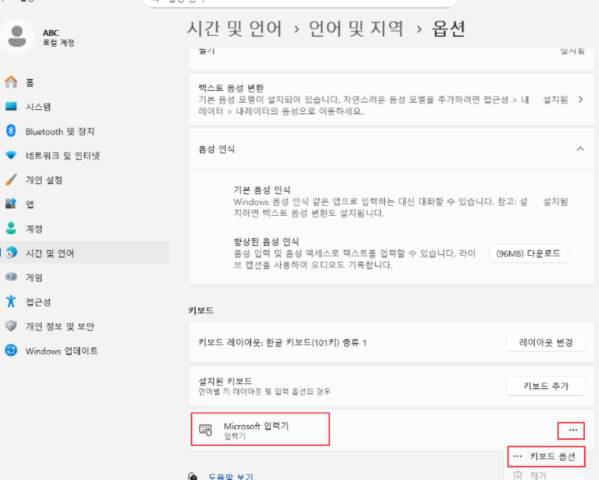
Task: Select the Bluetooth 및 장치 icon
Action: (11, 131)
